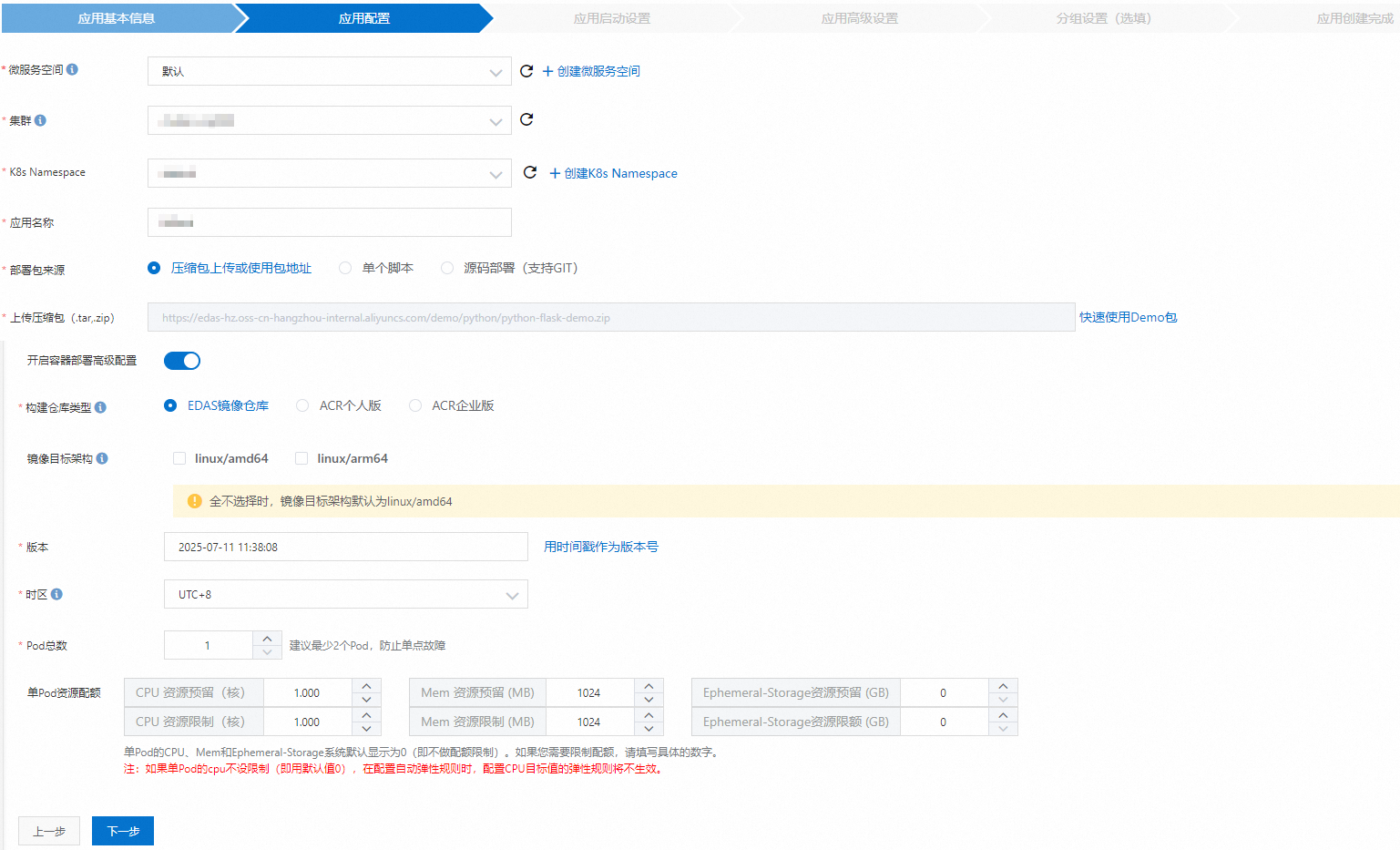Click 快速使用Demo包 link
Viewport: 1400px width, 850px height.
[x=1129, y=317]
